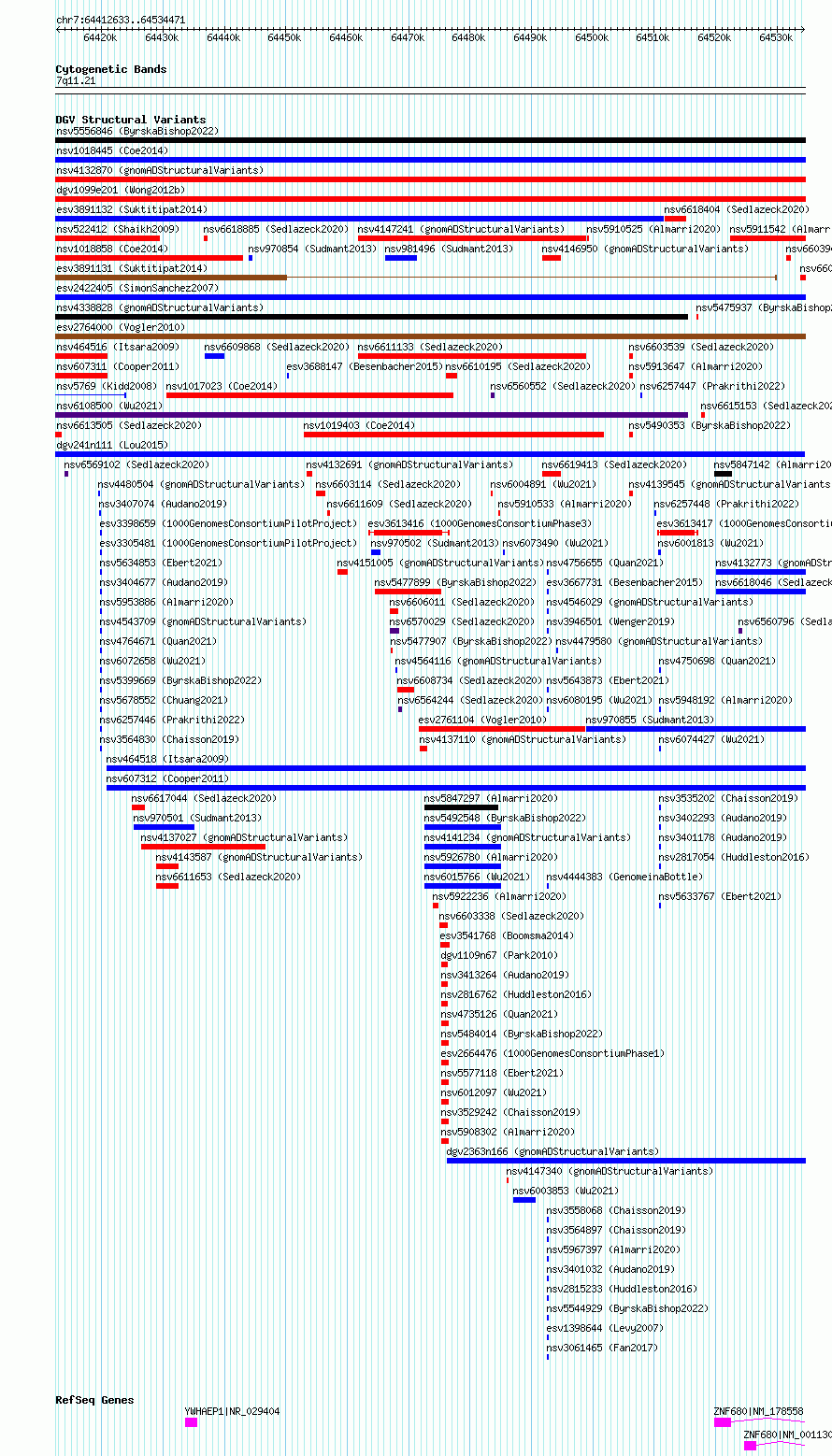The image size is (832, 1456).
Task: Open the esv2422405 (SimonSanchez2007) label
Action: pos(137,288)
